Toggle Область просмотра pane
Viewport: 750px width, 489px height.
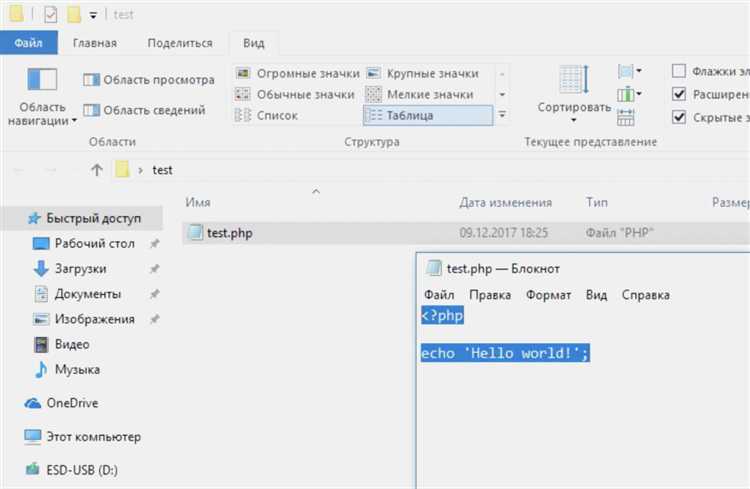[149, 79]
